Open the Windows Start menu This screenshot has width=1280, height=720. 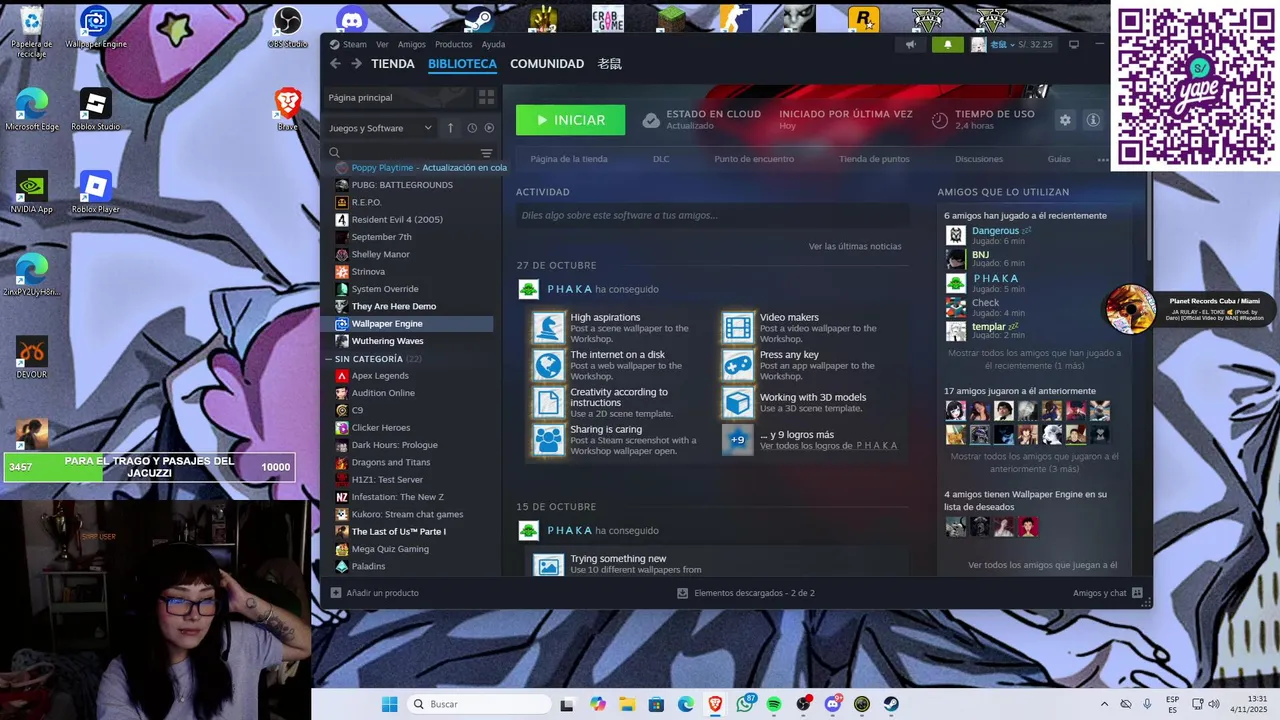click(x=389, y=704)
